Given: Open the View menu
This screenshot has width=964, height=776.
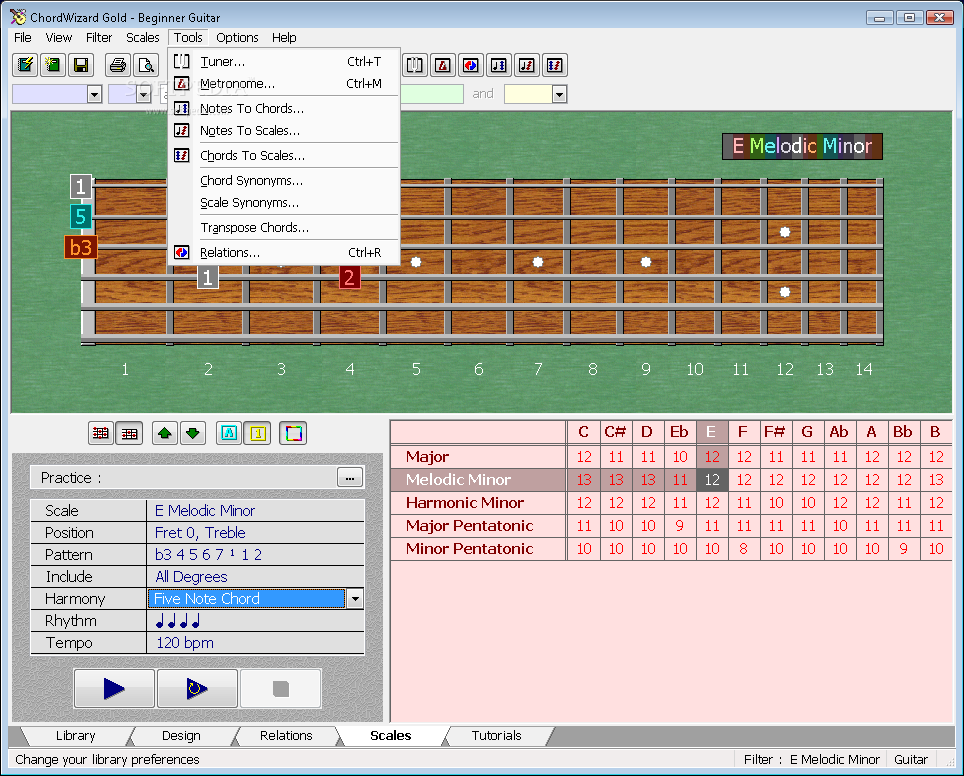Looking at the screenshot, I should pos(58,38).
